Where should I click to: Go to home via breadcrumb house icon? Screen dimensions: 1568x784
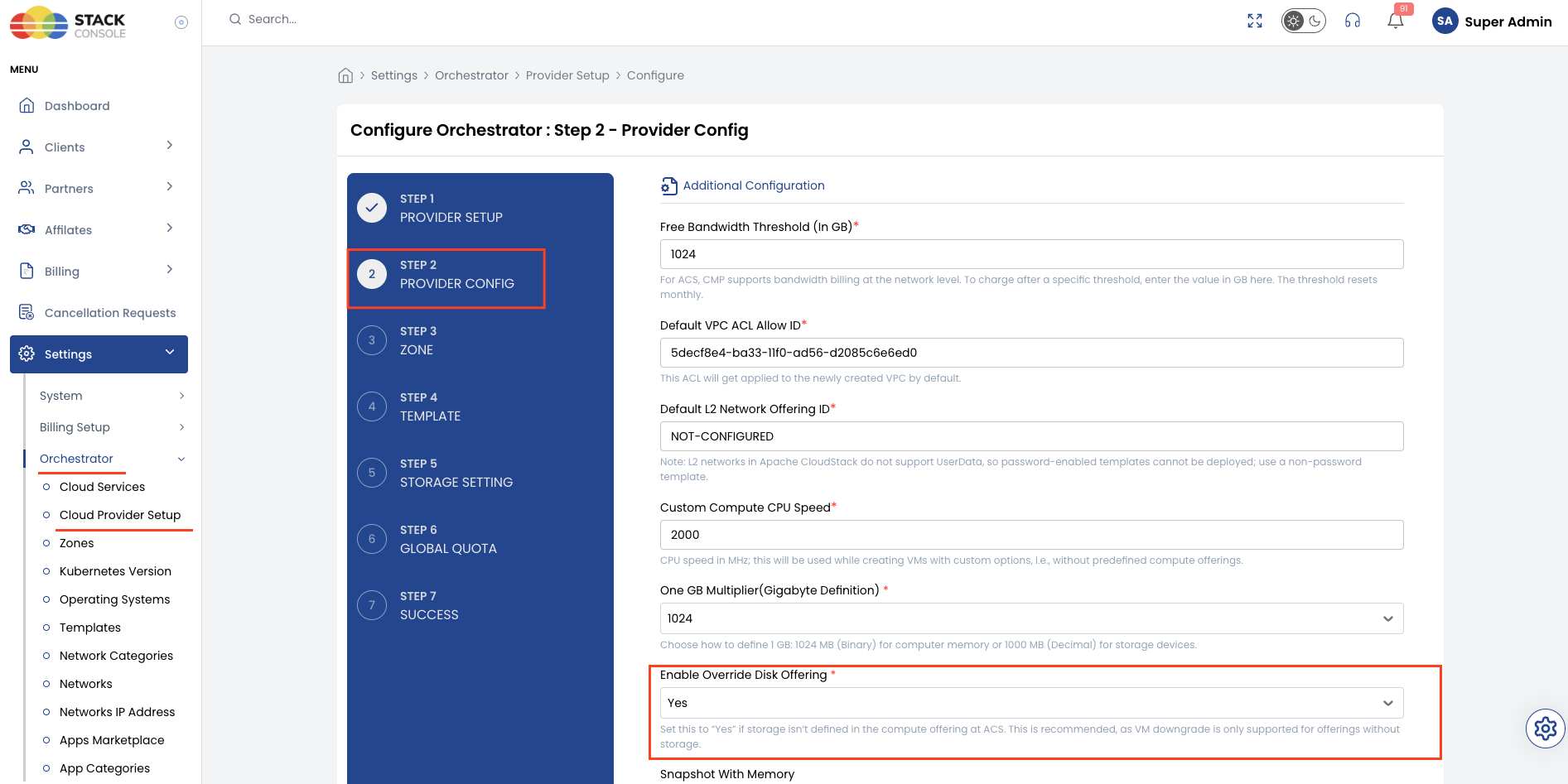(x=345, y=75)
